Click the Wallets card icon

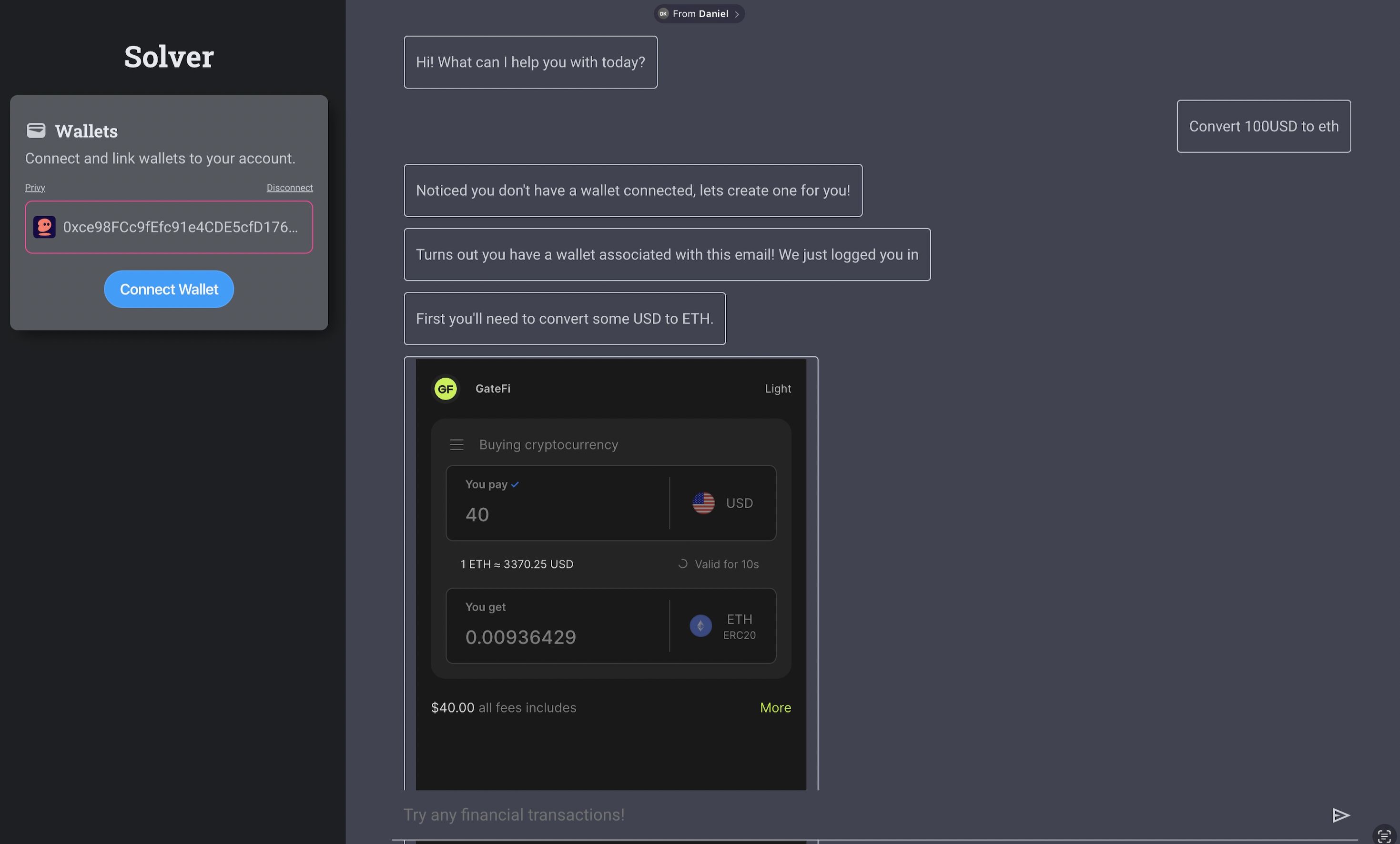(x=36, y=131)
